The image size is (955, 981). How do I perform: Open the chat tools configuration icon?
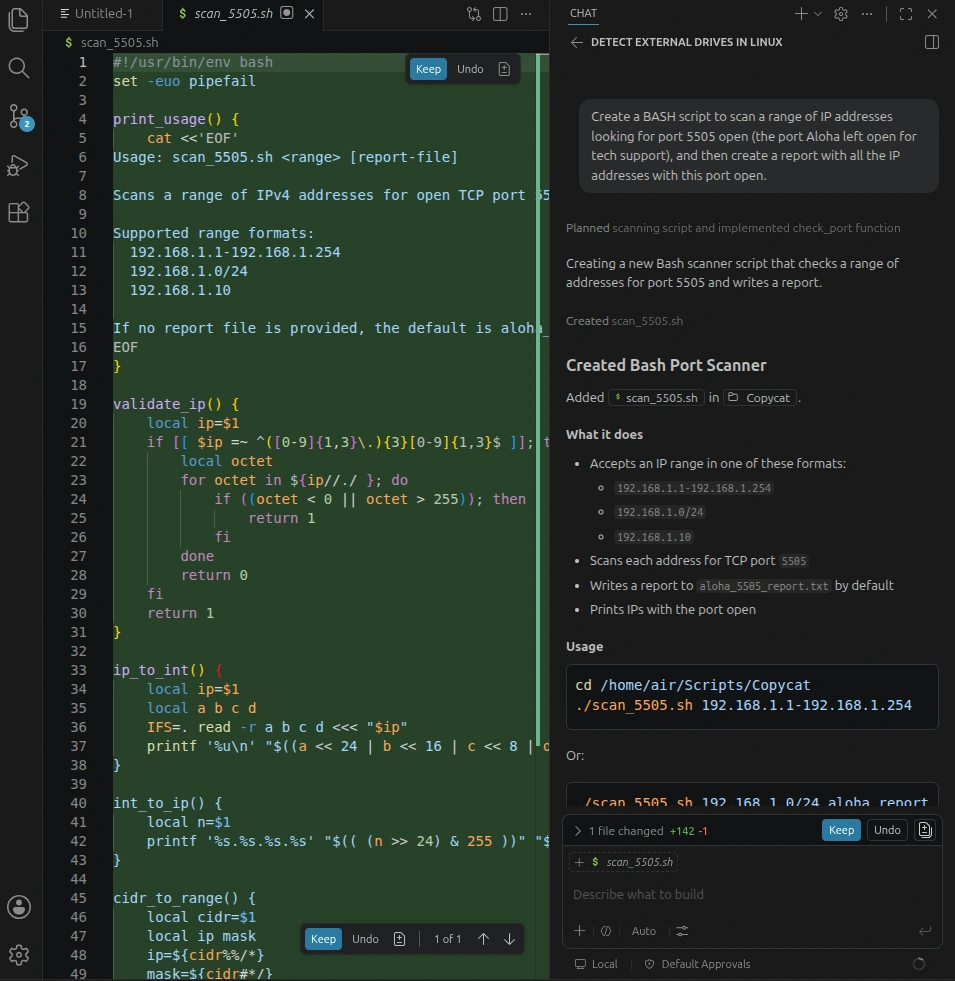[x=682, y=931]
